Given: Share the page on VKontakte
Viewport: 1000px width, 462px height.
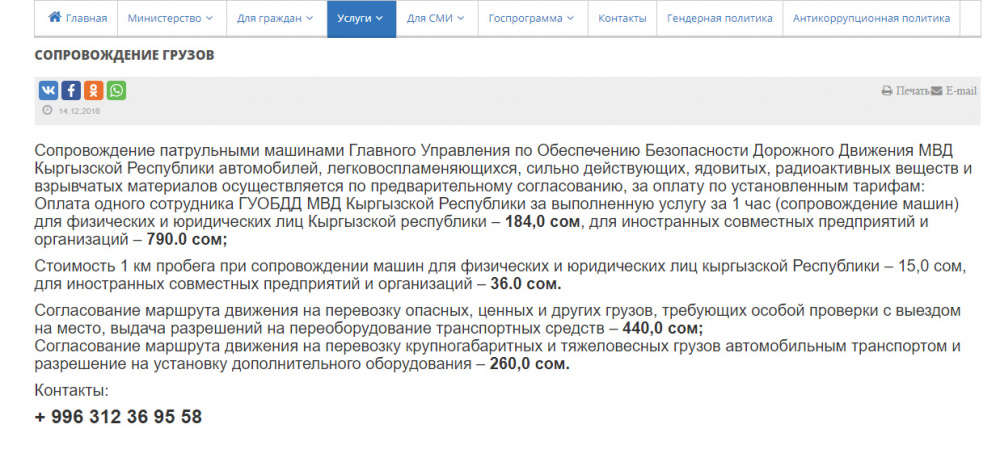Looking at the screenshot, I should [x=48, y=91].
